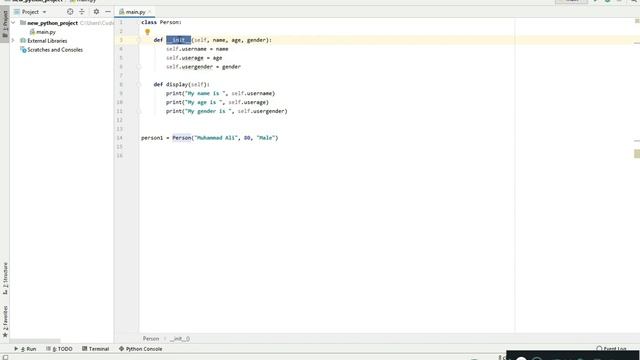Click the yellow warning stripe in editor scrollbar
This screenshot has height=360, width=640.
click(x=637, y=154)
